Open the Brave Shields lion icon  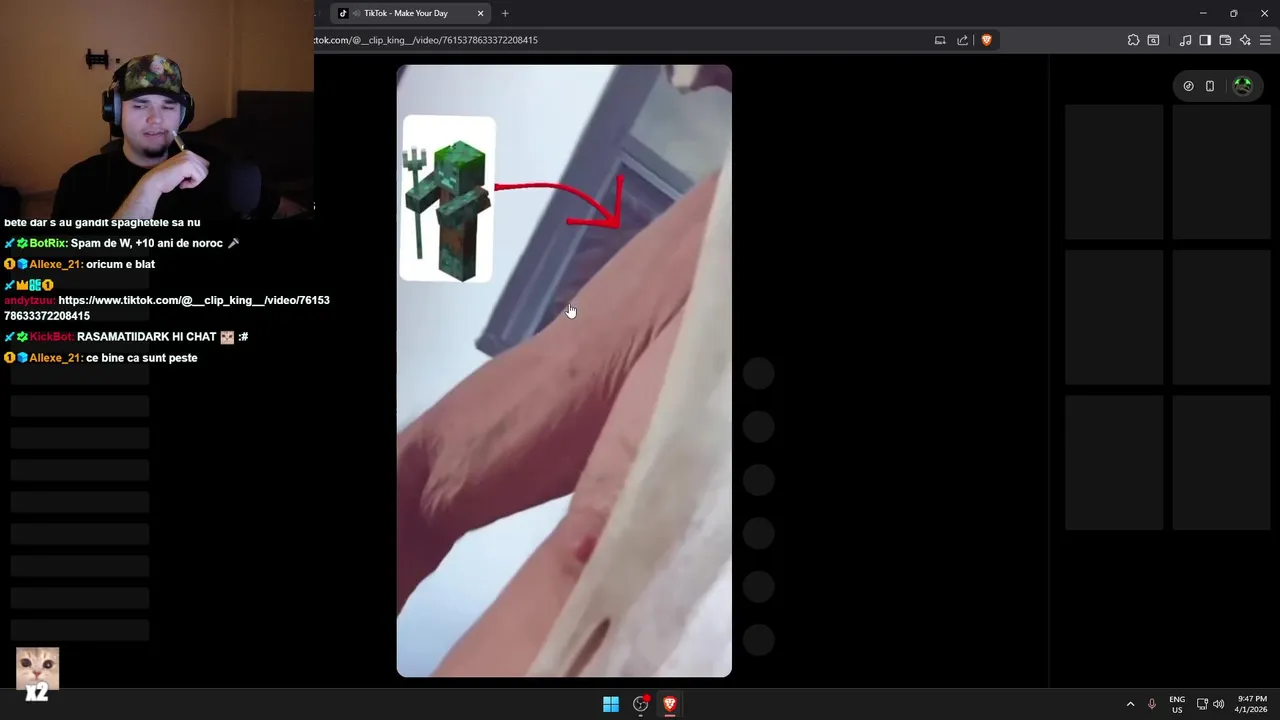click(986, 40)
